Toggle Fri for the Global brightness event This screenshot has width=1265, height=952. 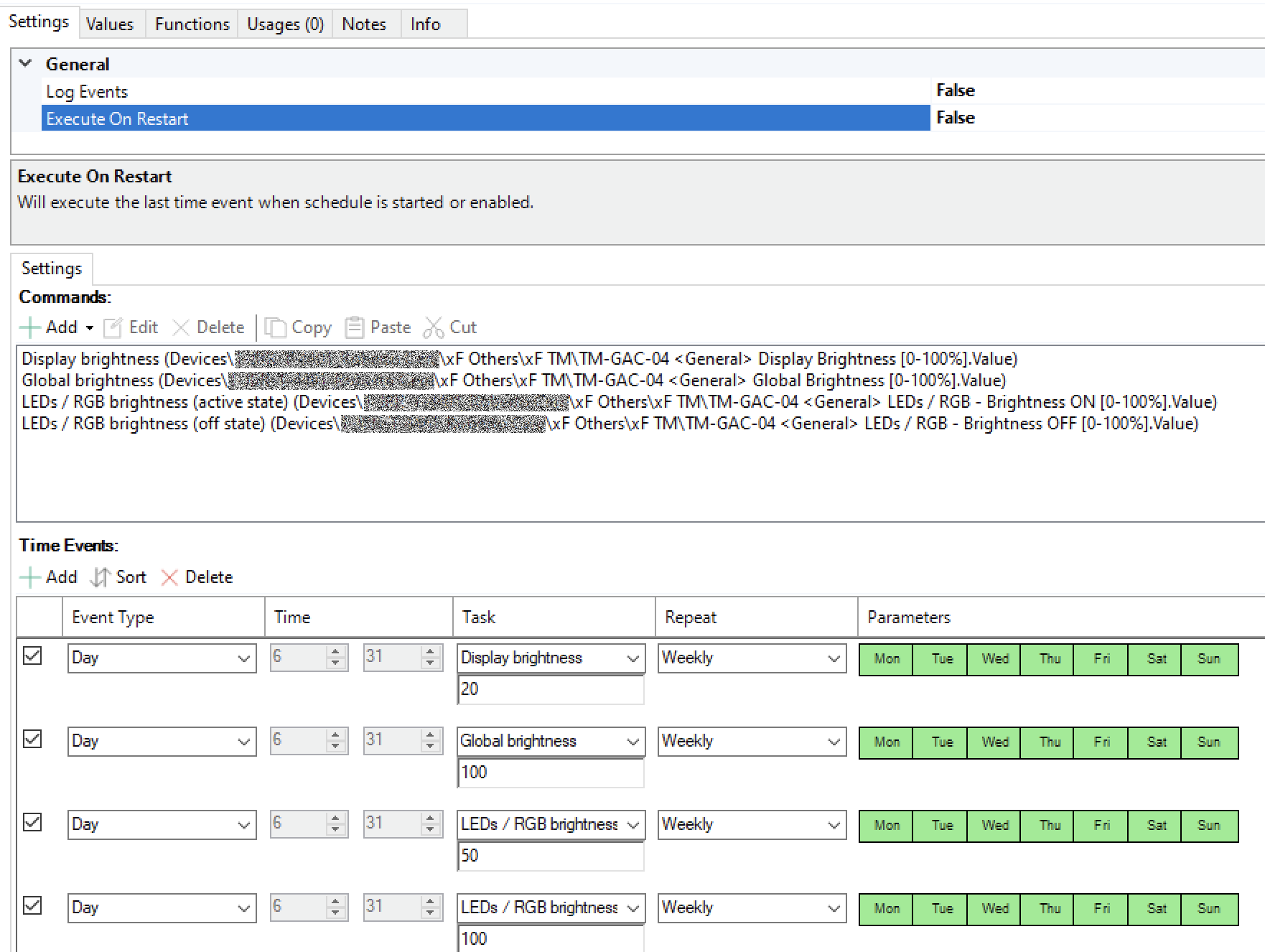1101,742
